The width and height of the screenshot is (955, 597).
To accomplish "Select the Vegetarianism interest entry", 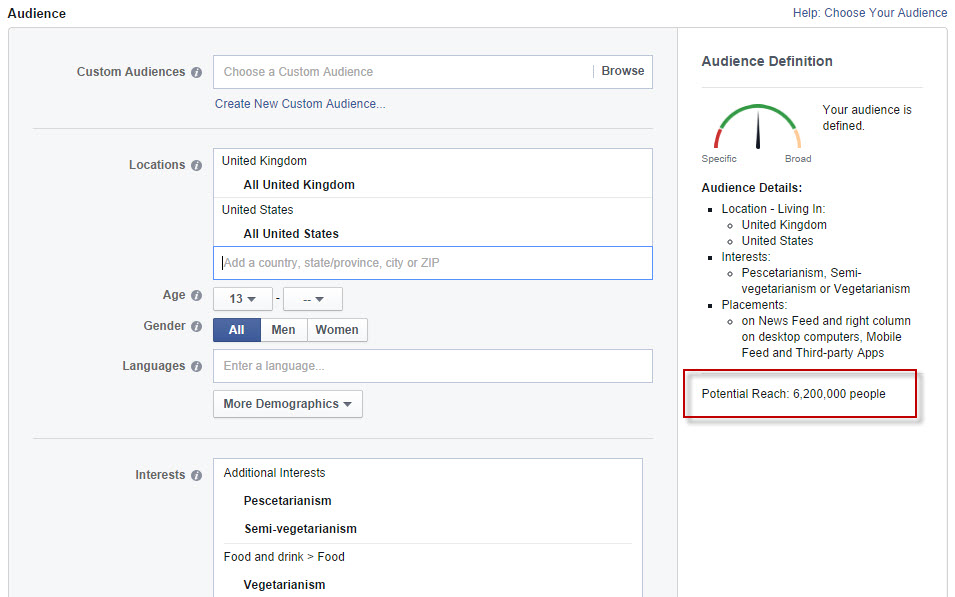I will click(284, 585).
